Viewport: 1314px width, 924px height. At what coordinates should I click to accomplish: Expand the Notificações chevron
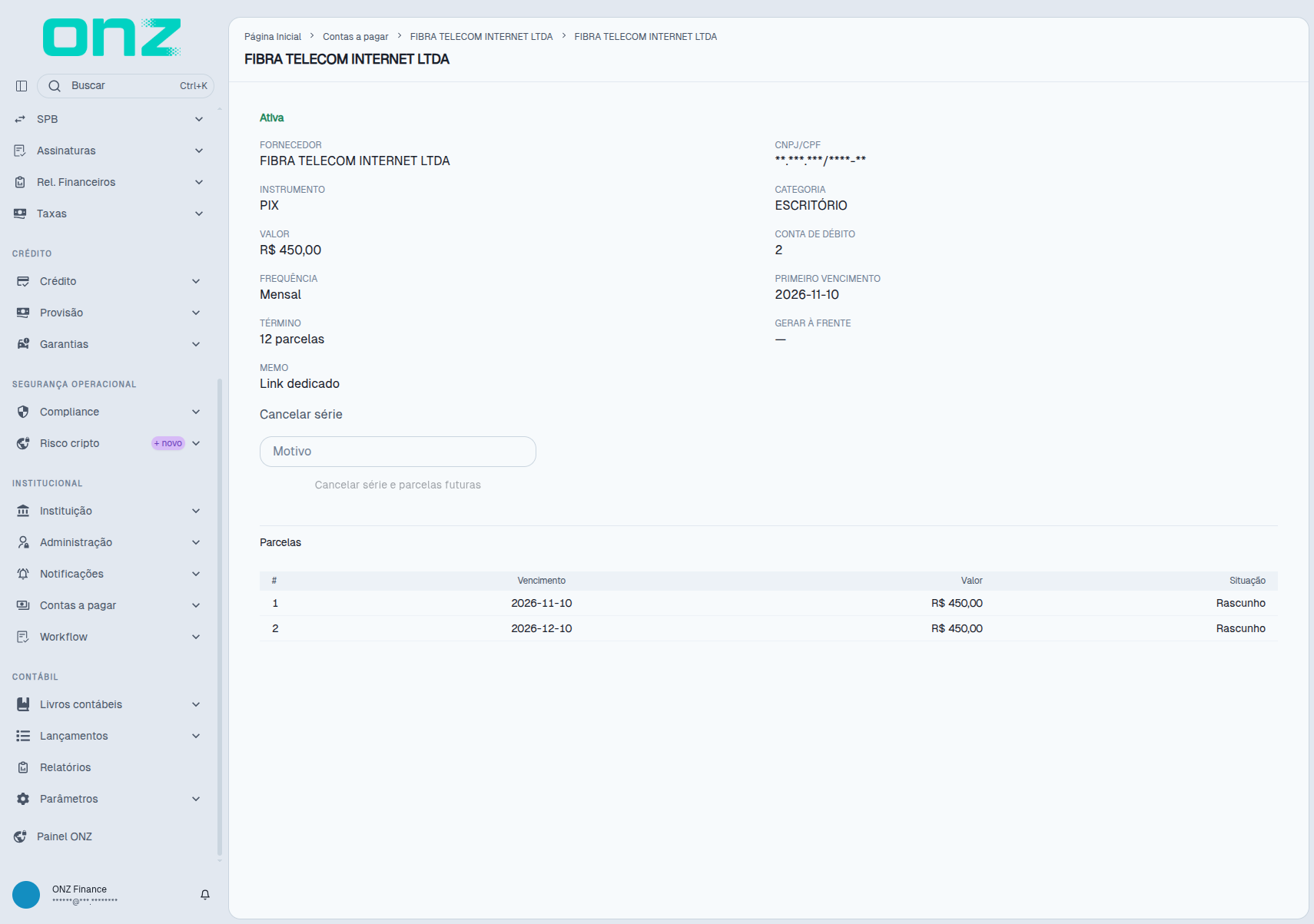pos(196,574)
